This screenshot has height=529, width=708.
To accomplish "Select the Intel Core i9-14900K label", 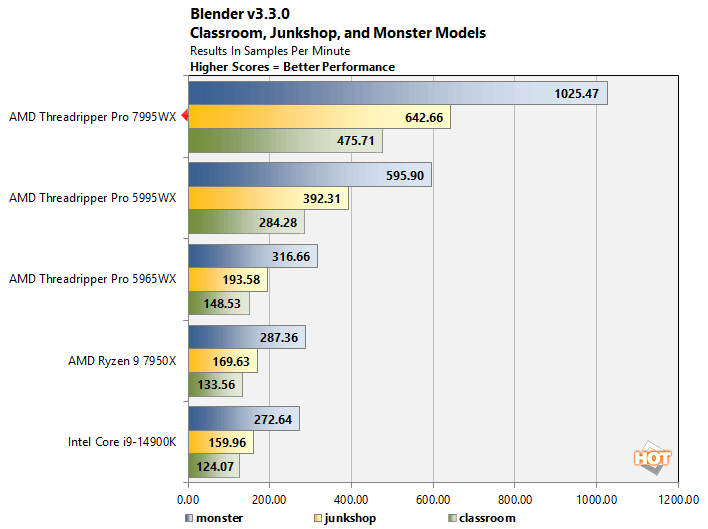I will 122,441.
